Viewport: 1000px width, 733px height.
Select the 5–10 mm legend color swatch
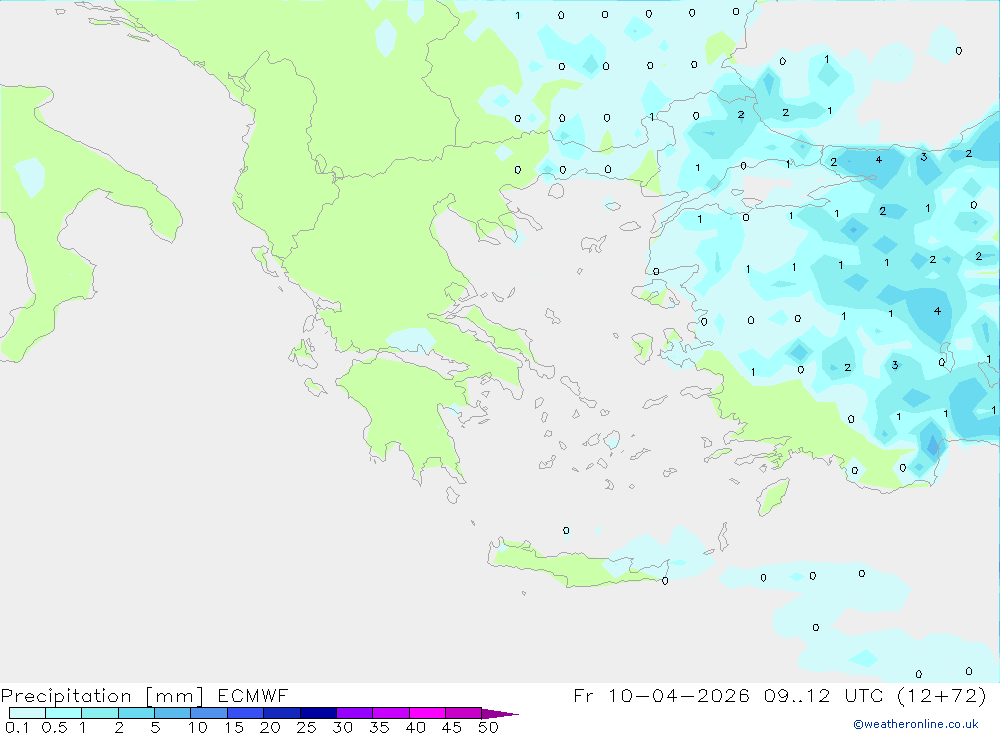[173, 713]
